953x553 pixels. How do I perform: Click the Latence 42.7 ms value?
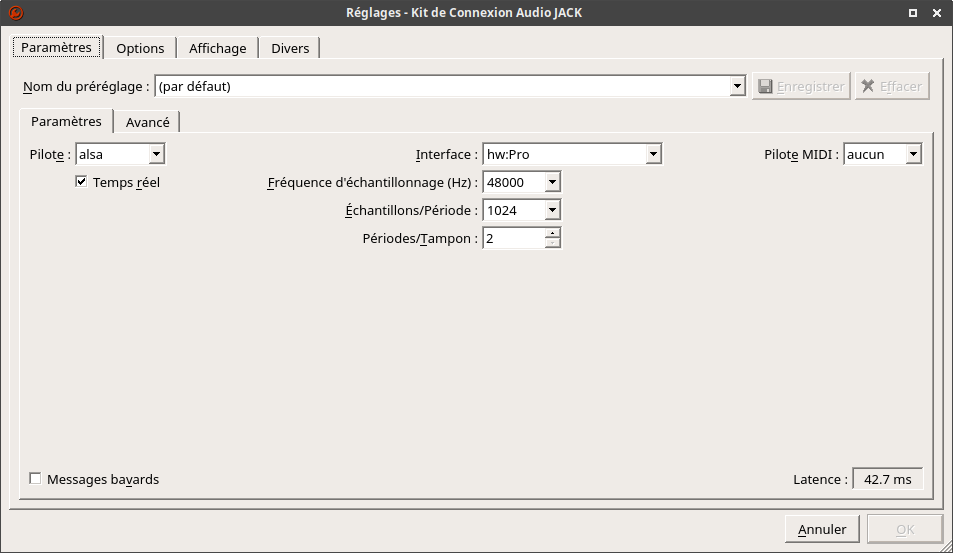[x=887, y=479]
